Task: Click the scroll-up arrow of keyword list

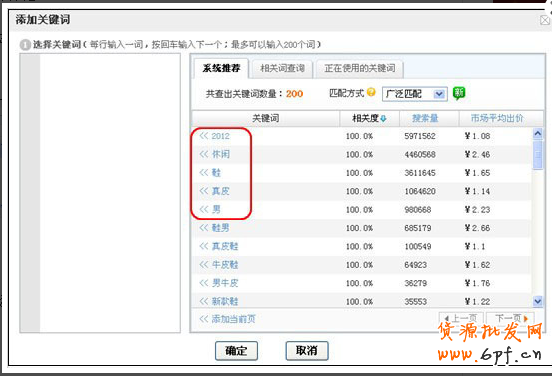Action: pyautogui.click(x=538, y=133)
